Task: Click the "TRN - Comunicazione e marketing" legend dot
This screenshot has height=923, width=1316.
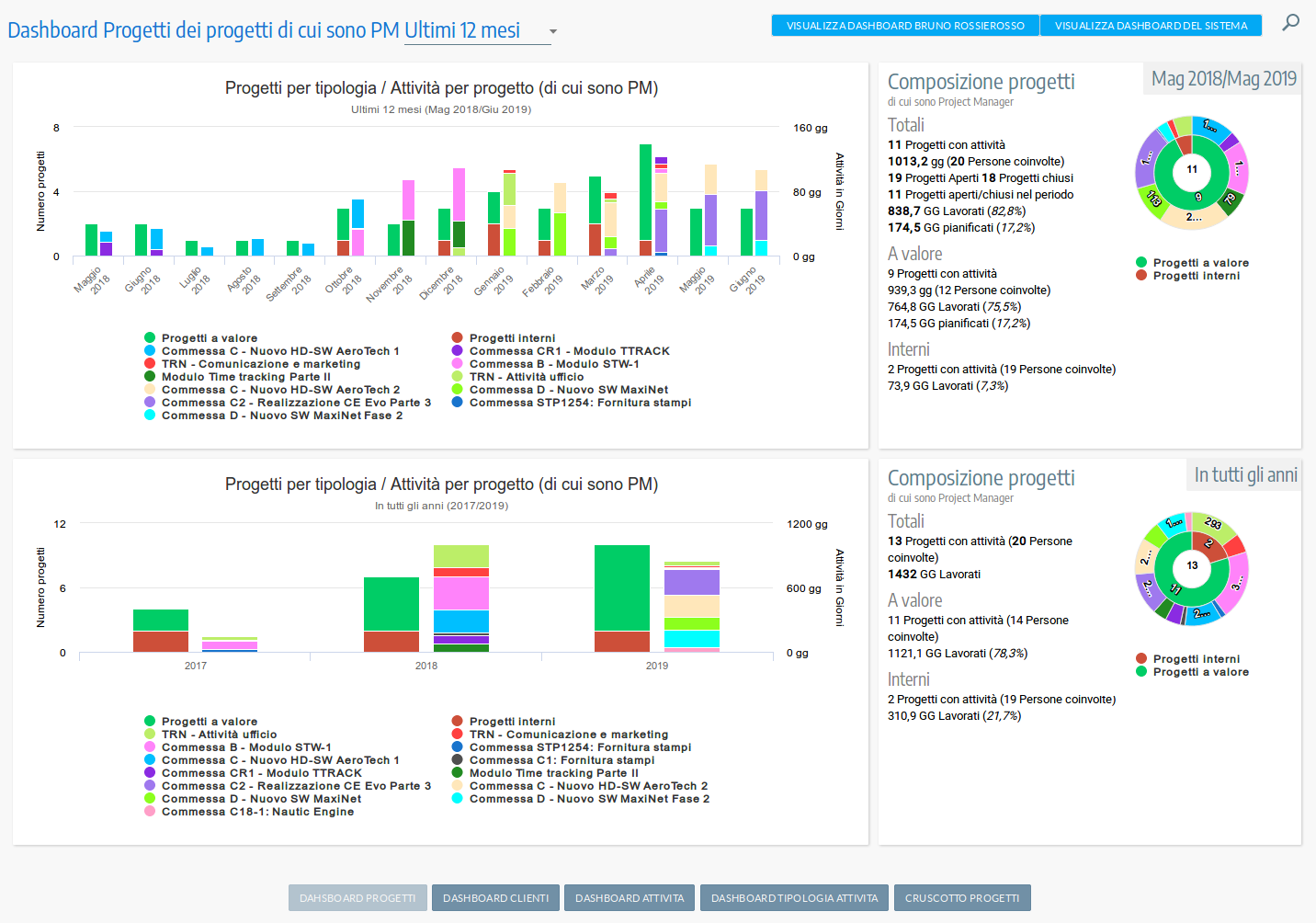Action: [149, 363]
